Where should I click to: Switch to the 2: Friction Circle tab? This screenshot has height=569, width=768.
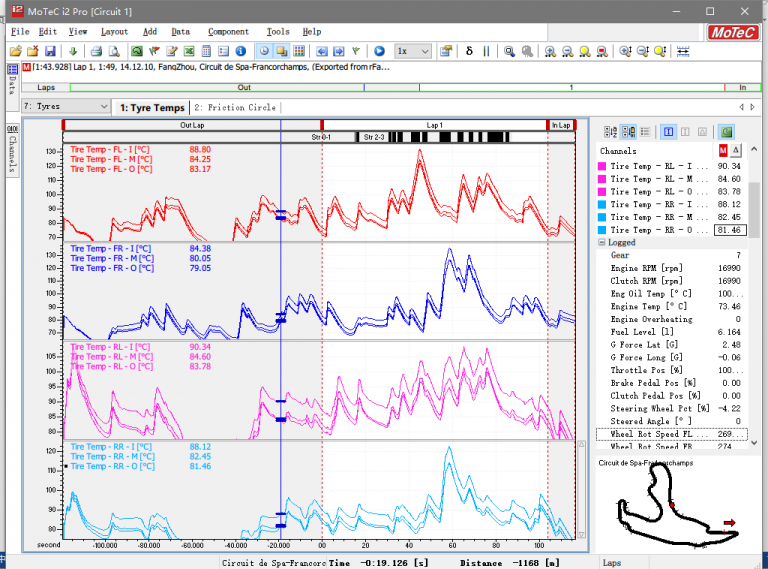click(235, 107)
